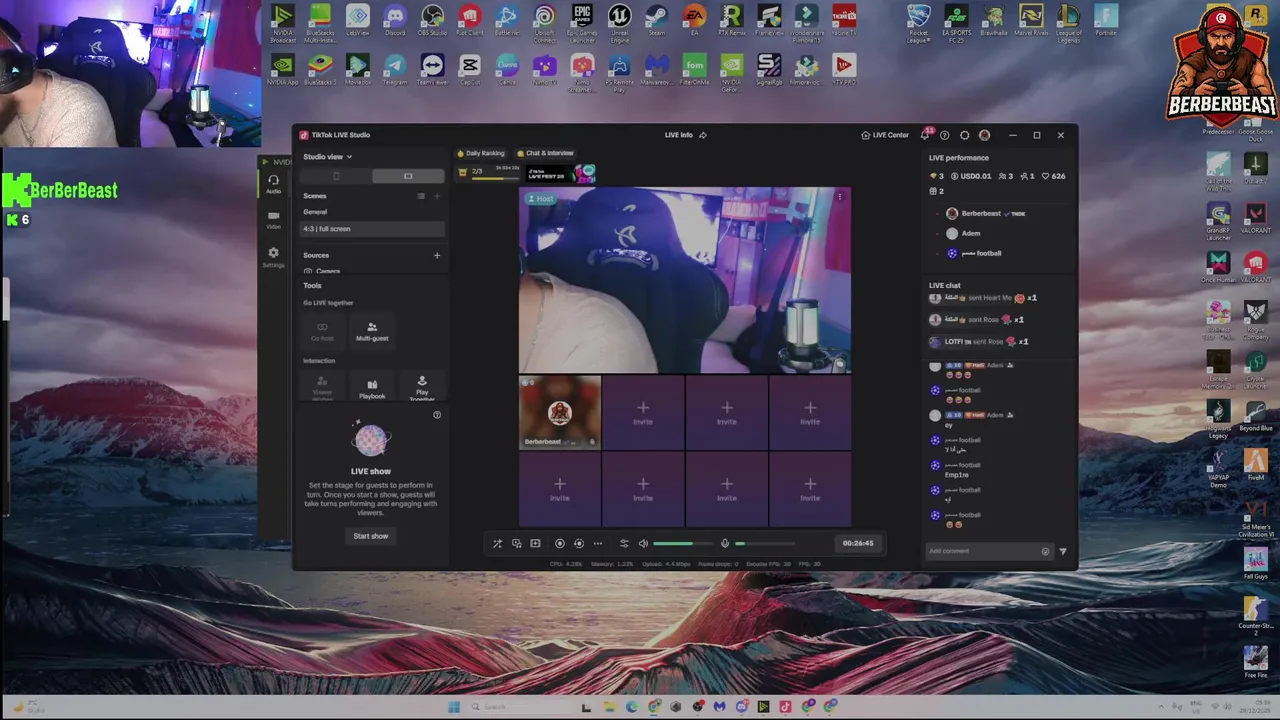1280x720 pixels.
Task: Open the audio mixer sliders icon
Action: tap(624, 544)
